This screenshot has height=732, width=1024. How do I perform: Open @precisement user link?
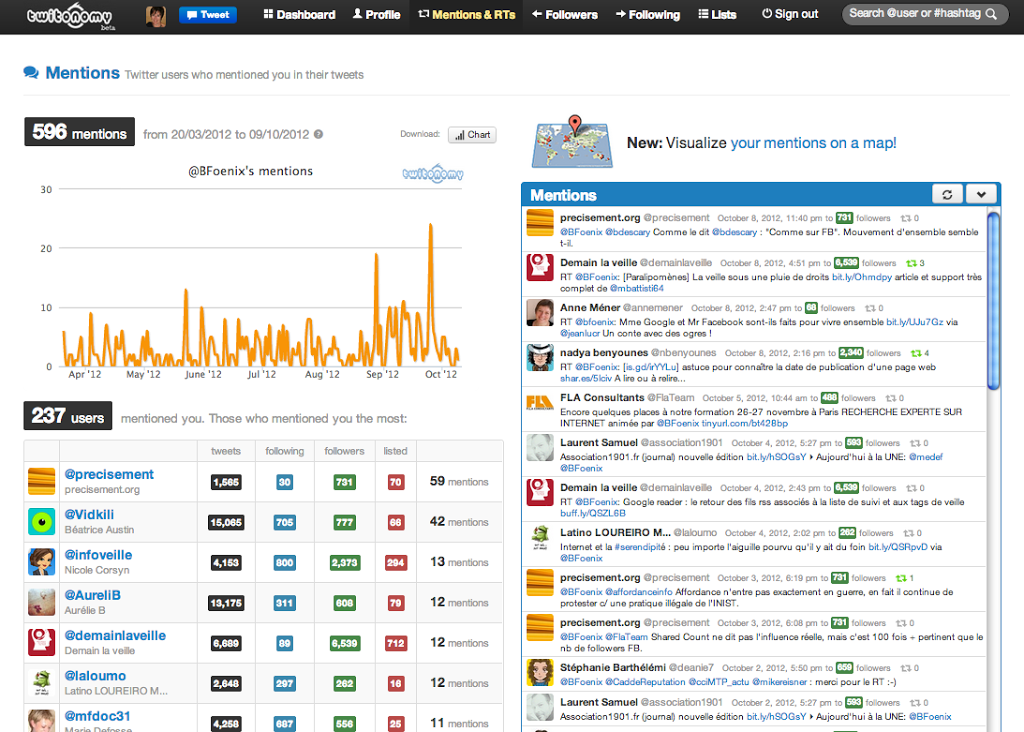click(x=109, y=474)
